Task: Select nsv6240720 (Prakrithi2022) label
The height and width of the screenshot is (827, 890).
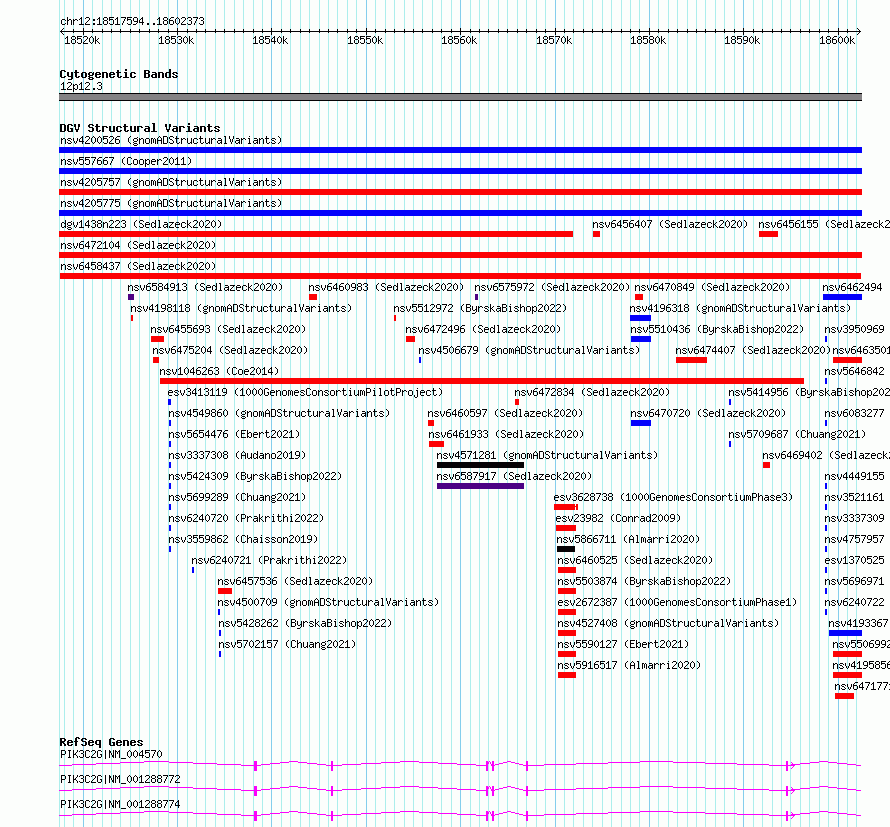Action: pyautogui.click(x=246, y=518)
